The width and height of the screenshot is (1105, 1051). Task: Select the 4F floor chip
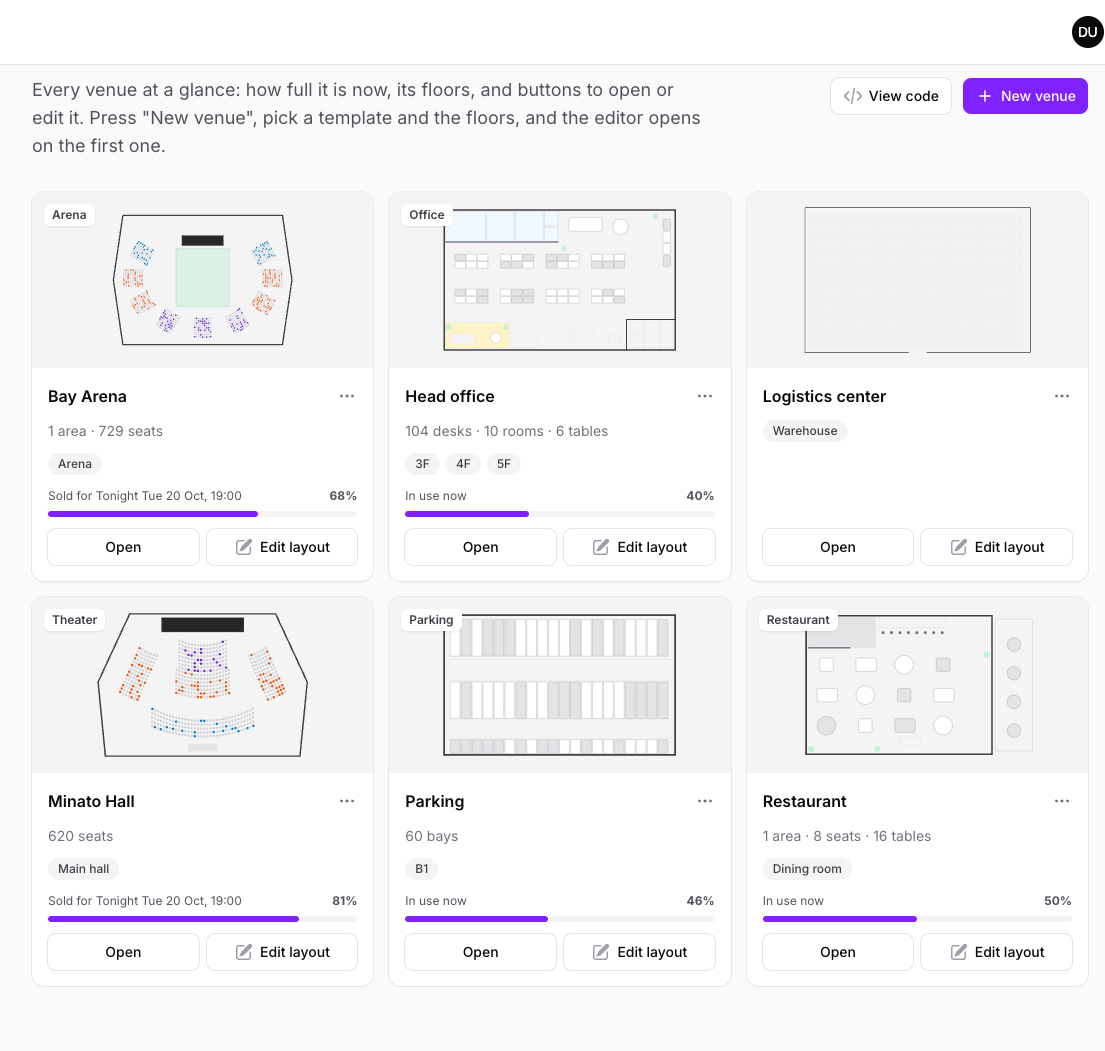[463, 464]
